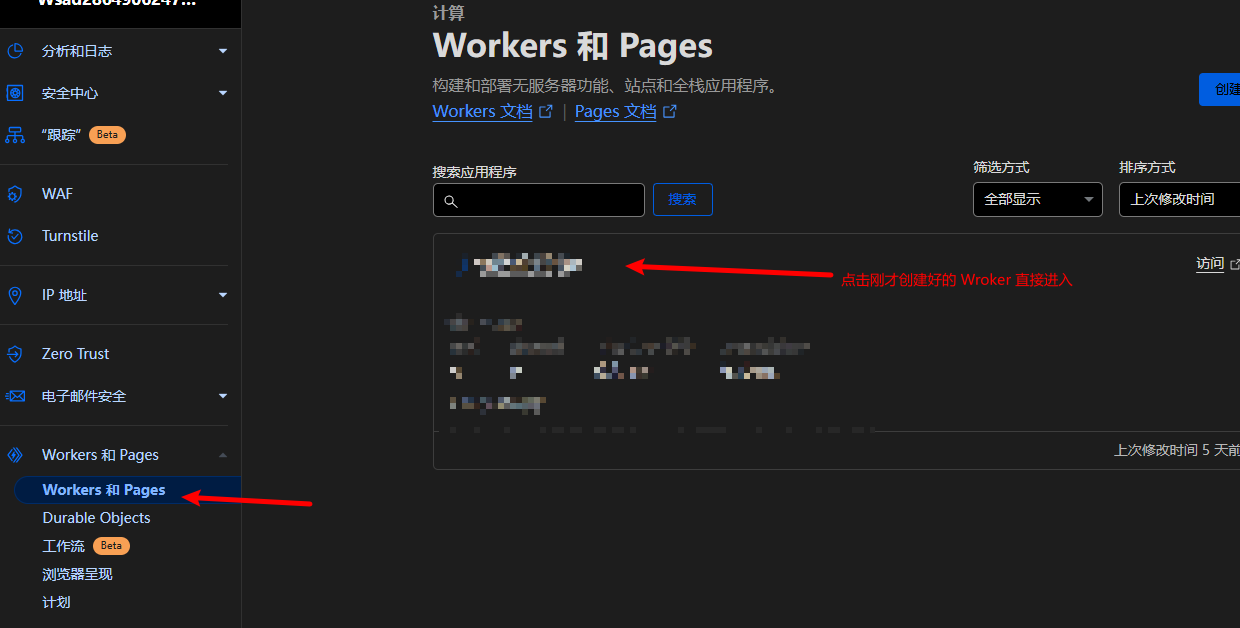Click external link icon beside 访问
1240x628 pixels.
pyautogui.click(x=1235, y=264)
